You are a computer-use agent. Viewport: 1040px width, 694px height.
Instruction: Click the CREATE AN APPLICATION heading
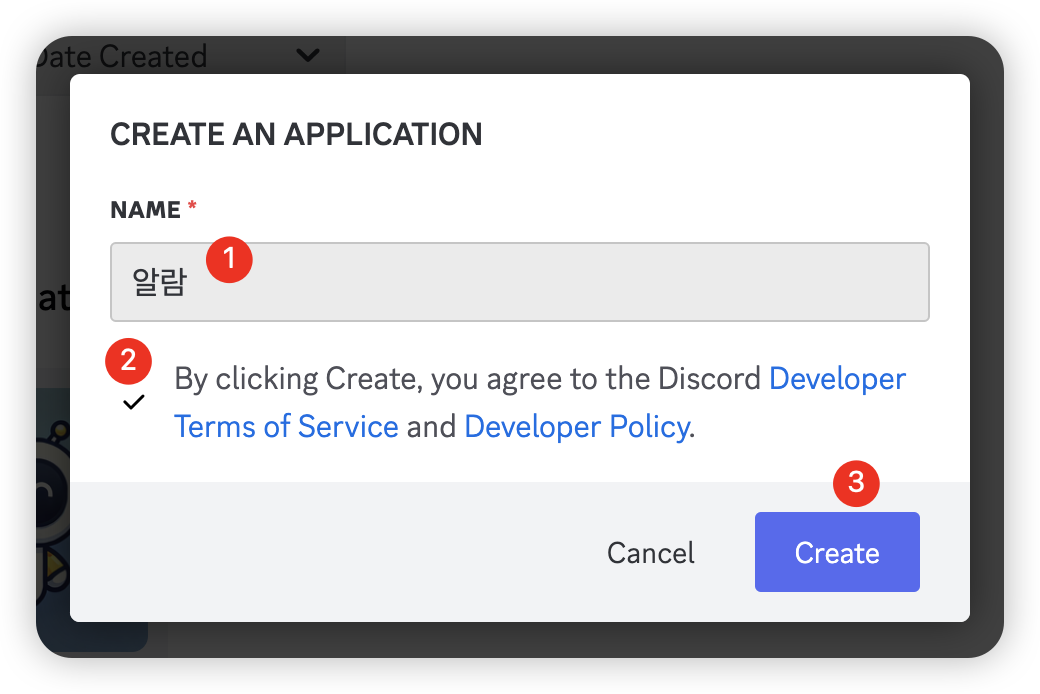click(296, 134)
